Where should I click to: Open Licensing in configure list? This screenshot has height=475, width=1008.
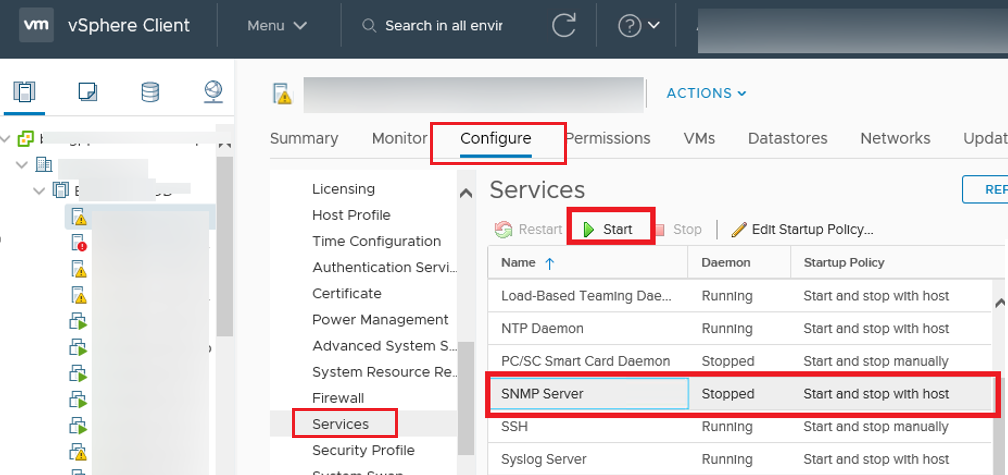point(343,189)
